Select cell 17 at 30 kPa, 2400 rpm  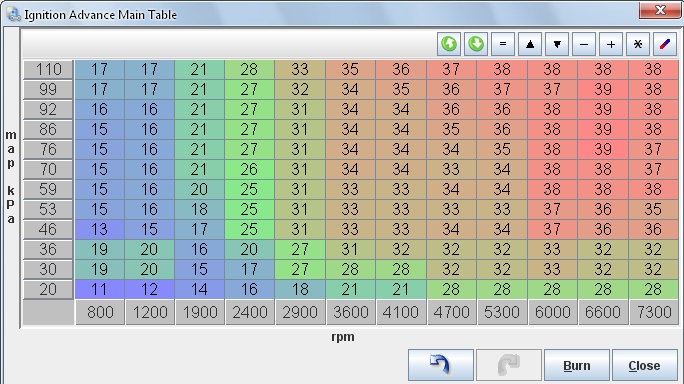click(x=250, y=270)
